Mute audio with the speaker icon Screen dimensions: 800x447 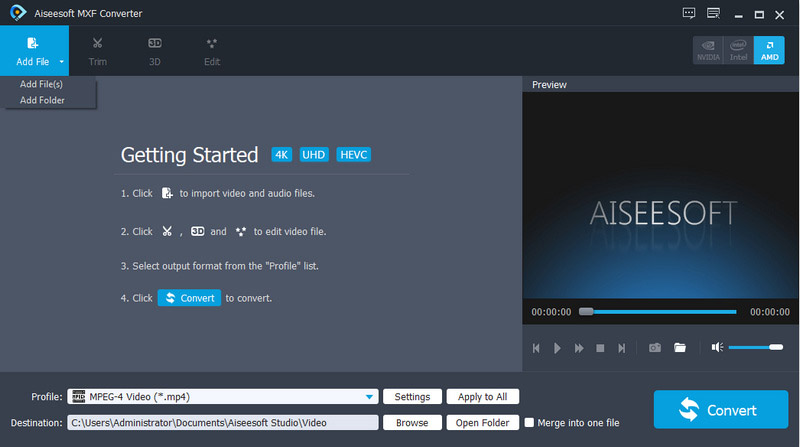tap(717, 347)
